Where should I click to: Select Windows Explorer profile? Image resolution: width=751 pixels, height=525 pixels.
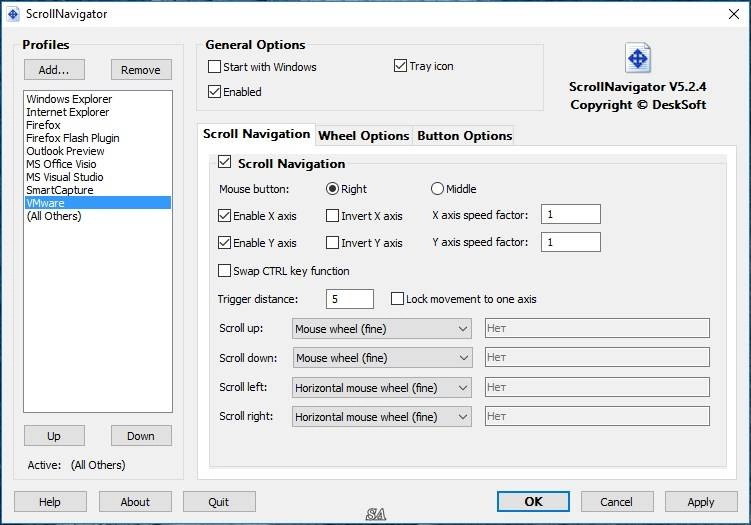coord(98,99)
